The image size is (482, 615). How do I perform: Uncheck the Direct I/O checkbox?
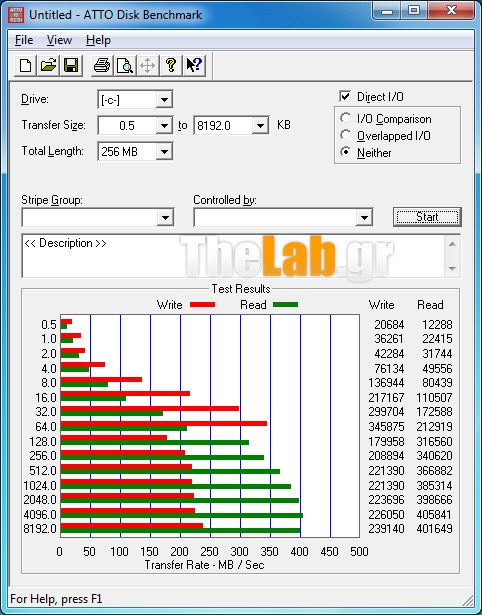pyautogui.click(x=345, y=96)
